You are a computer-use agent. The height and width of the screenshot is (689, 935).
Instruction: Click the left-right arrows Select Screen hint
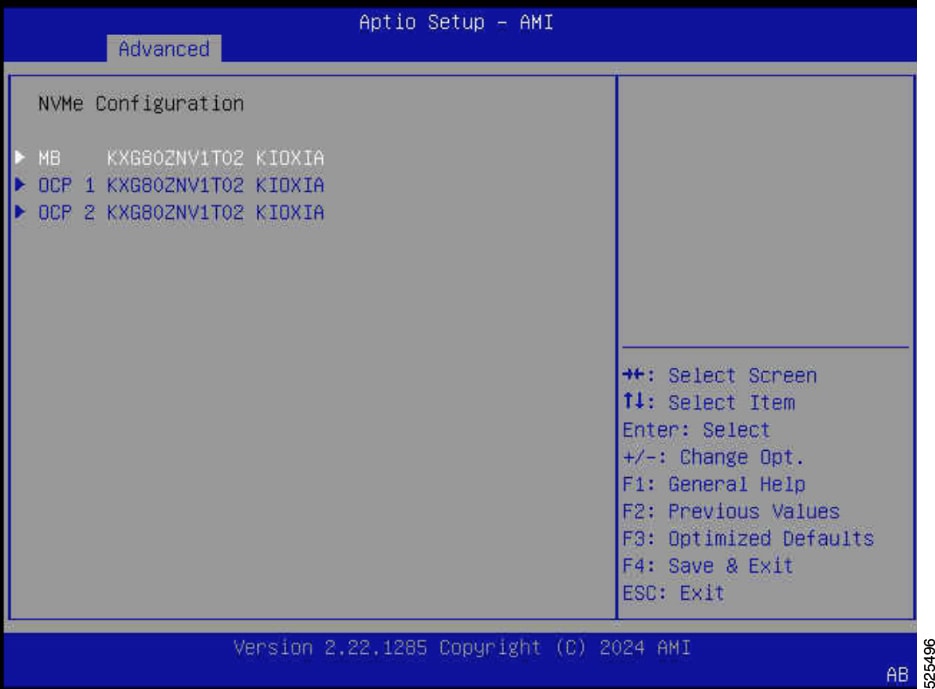point(720,375)
